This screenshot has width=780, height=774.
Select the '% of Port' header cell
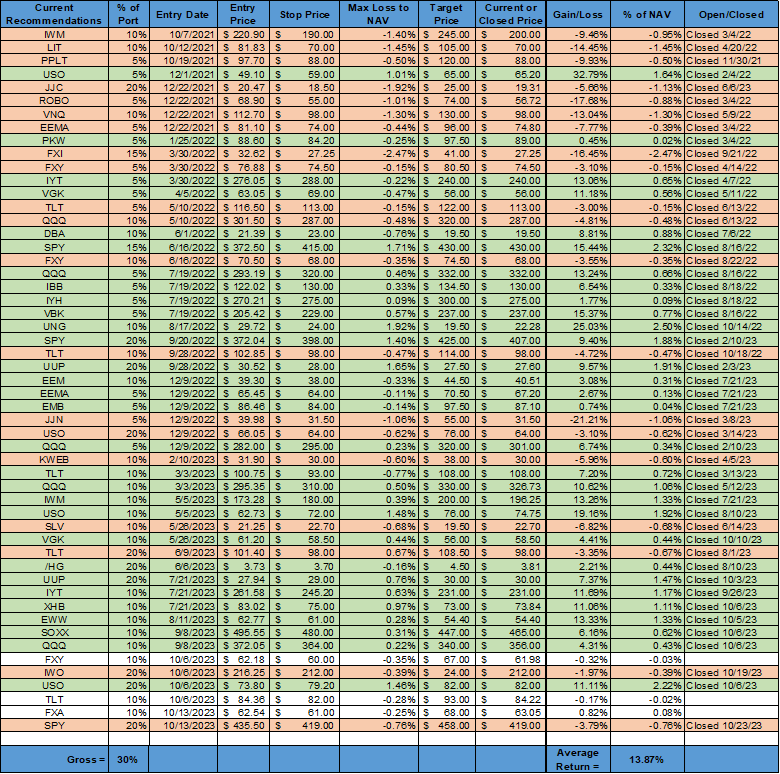click(x=128, y=14)
